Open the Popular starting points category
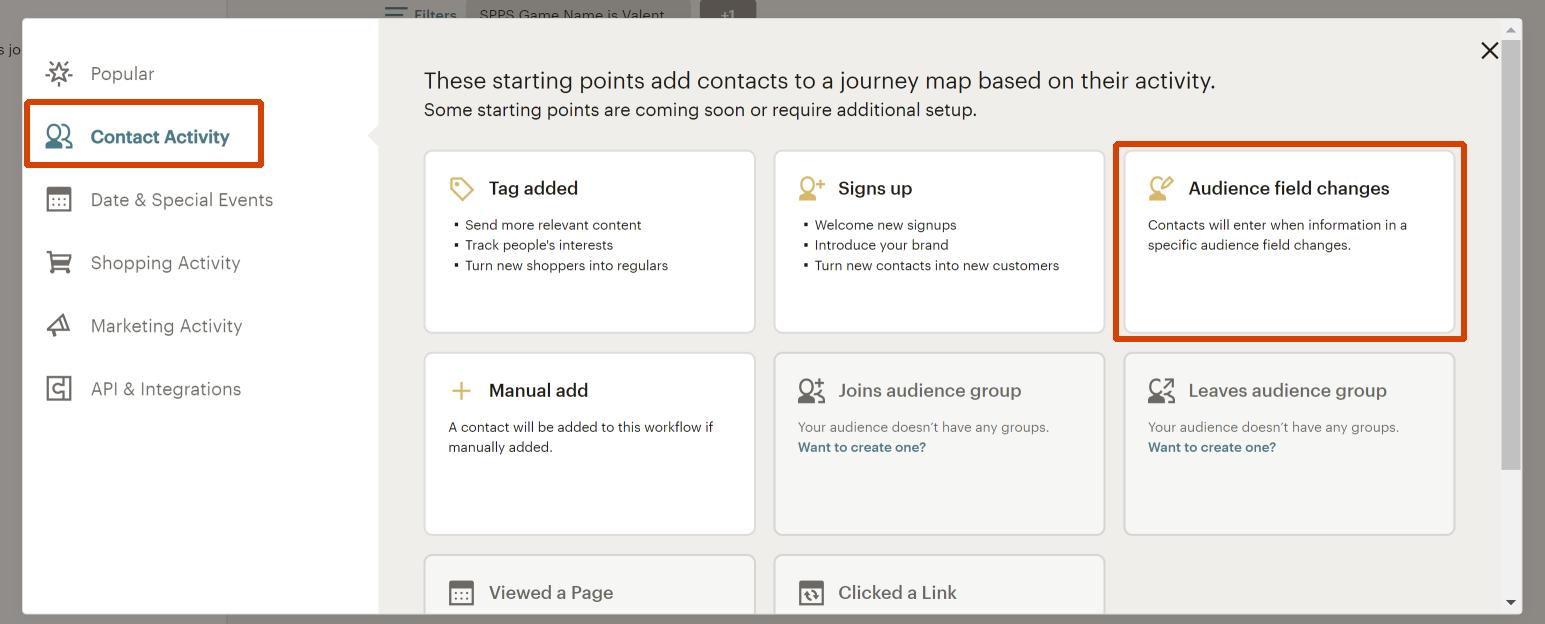The image size is (1545, 624). 122,74
